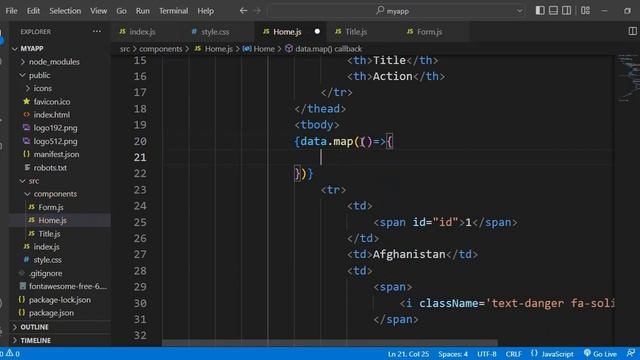Click the horizontal editor scrollbar
Image resolution: width=640 pixels, height=360 pixels.
pyautogui.click(x=330, y=343)
